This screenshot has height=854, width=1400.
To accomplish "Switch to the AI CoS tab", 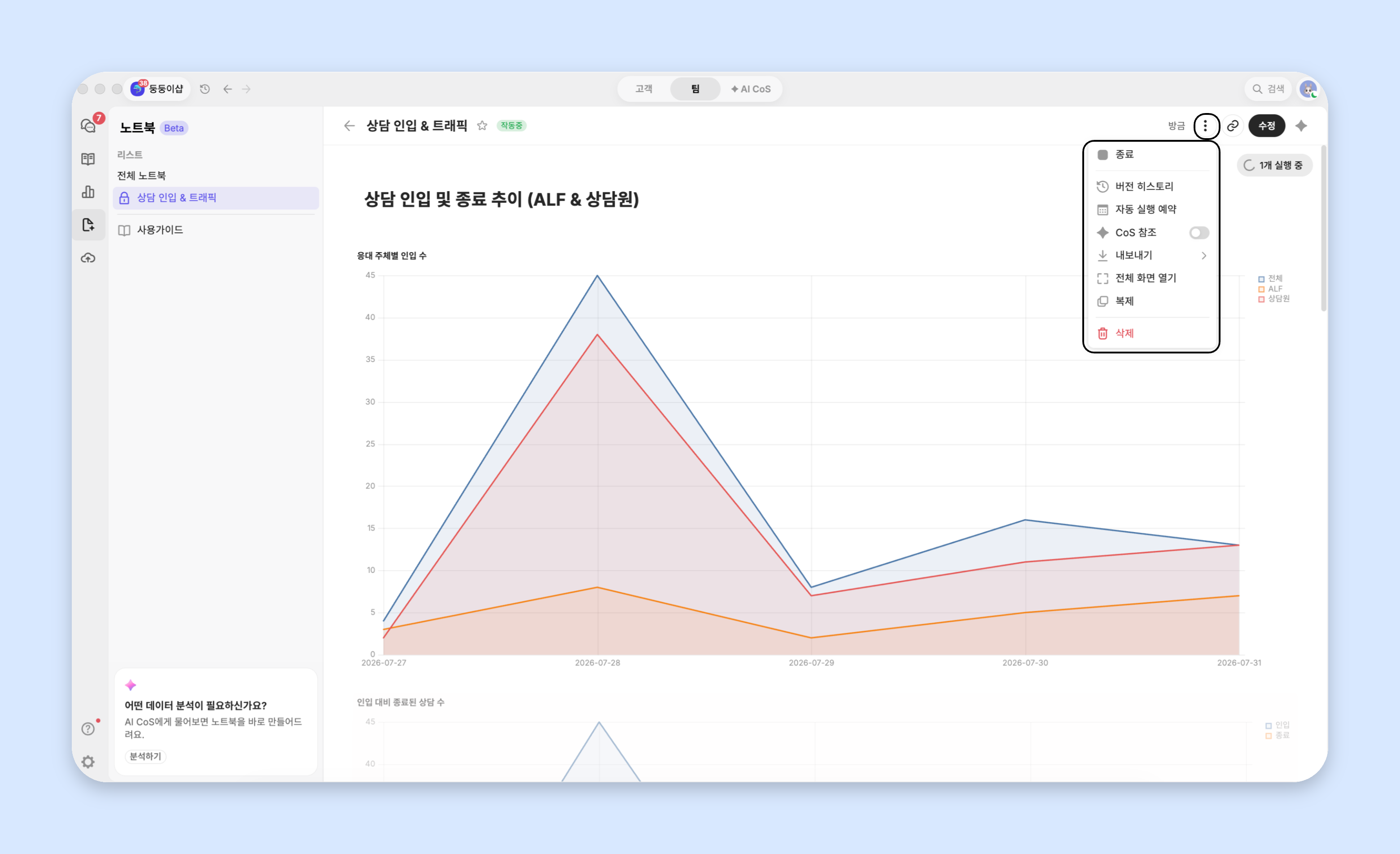I will click(x=751, y=88).
